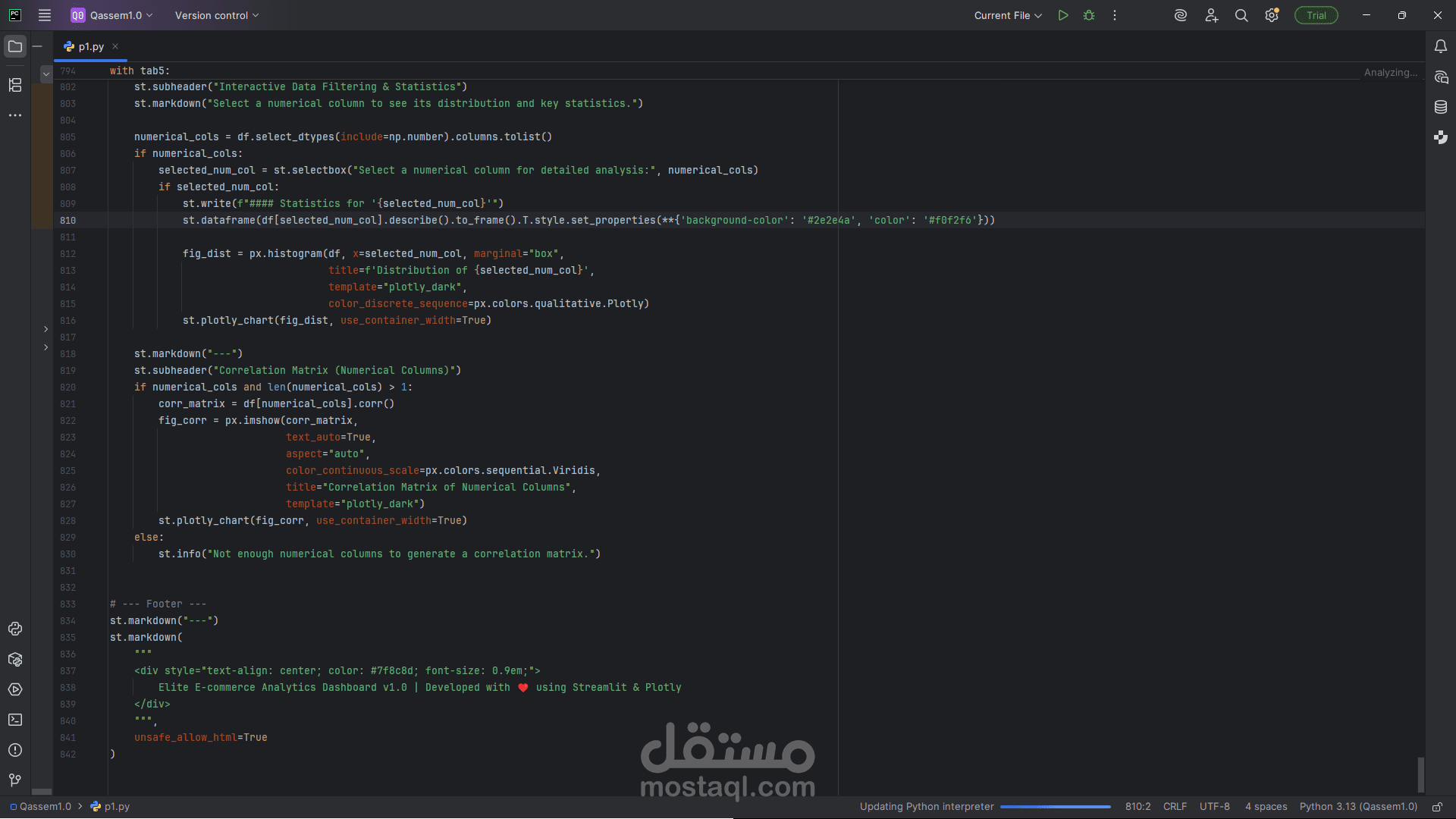The height and width of the screenshot is (819, 1456).
Task: Open the Project tool window folder icon
Action: [15, 46]
